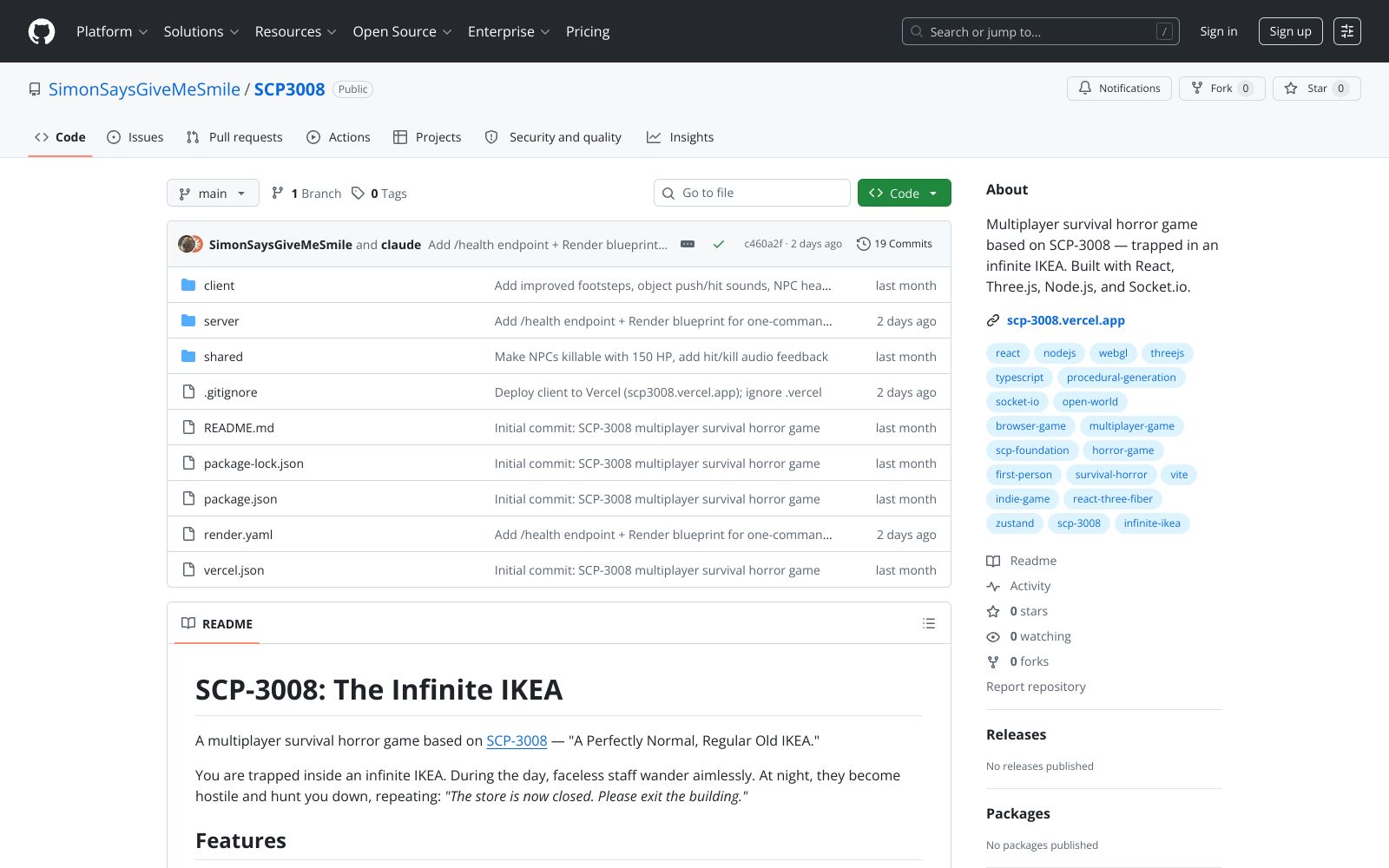The image size is (1389, 868).
Task: Click the threejs topic tag
Action: coord(1168,353)
